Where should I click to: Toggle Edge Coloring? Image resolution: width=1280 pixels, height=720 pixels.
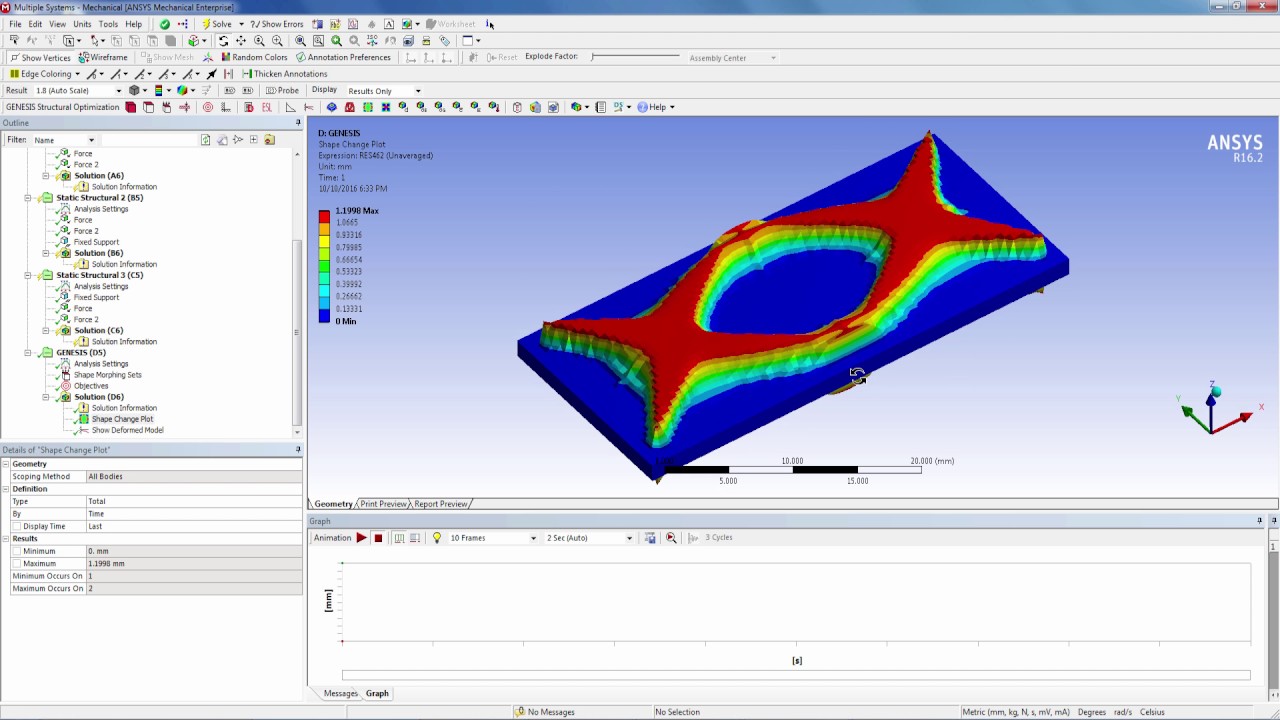[x=40, y=74]
